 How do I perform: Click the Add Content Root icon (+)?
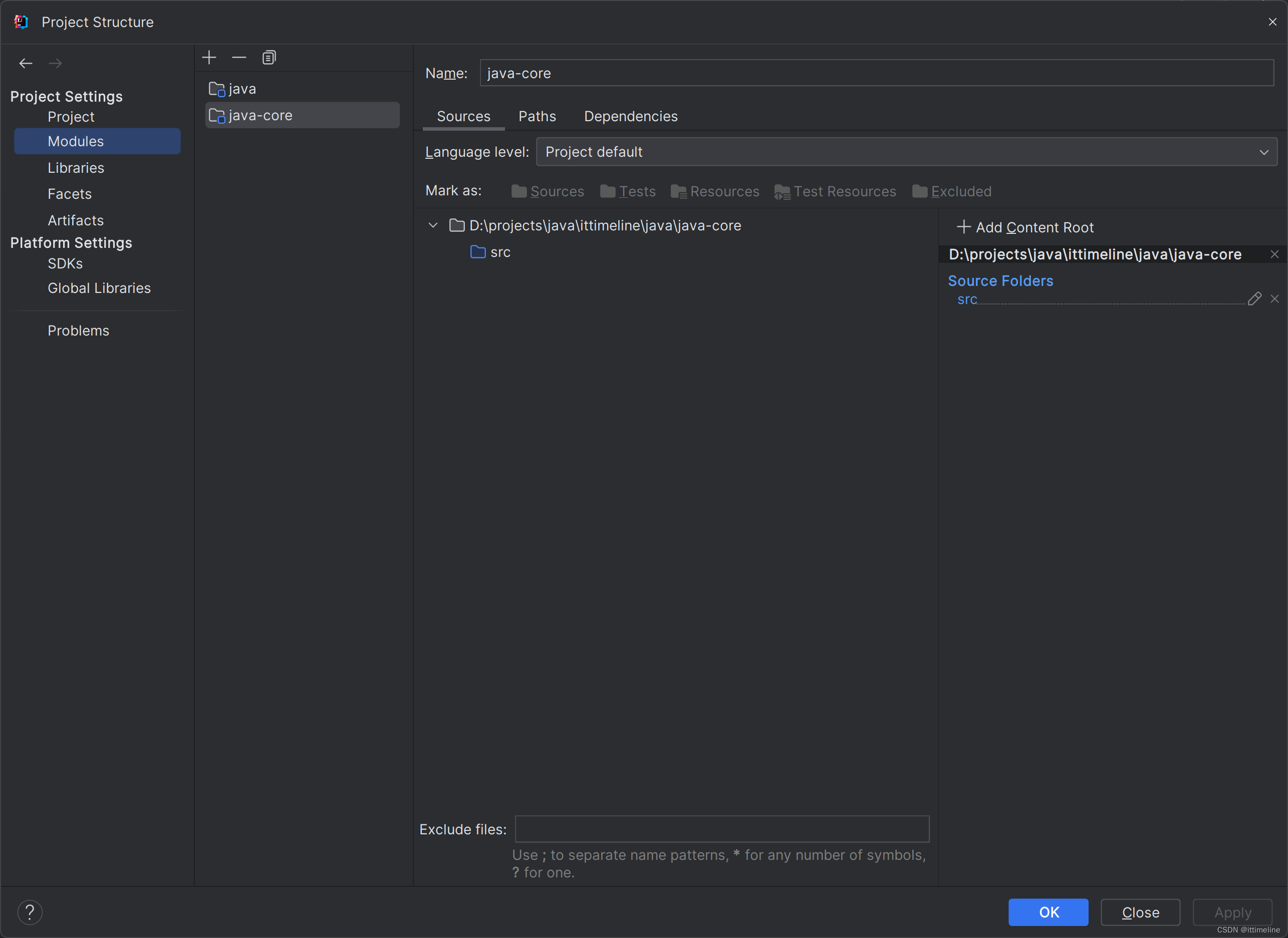point(963,227)
